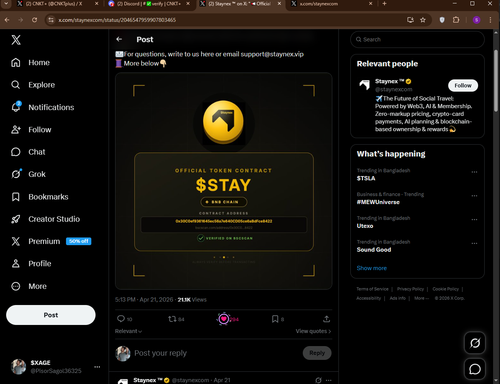Follow Staynex in Relevant people
Screen dimensions: 500x384
pyautogui.click(x=463, y=85)
